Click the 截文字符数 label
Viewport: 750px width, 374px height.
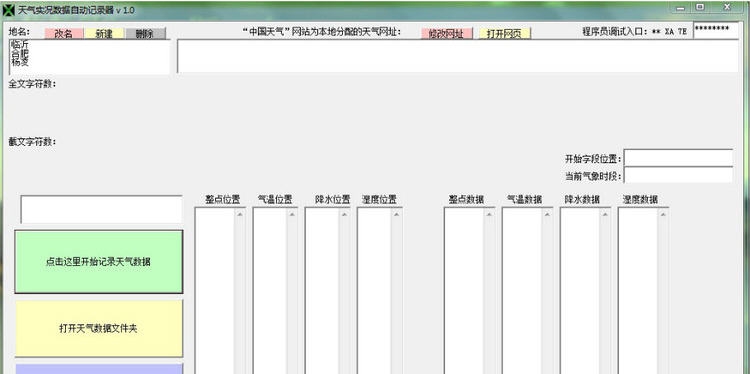tap(33, 142)
